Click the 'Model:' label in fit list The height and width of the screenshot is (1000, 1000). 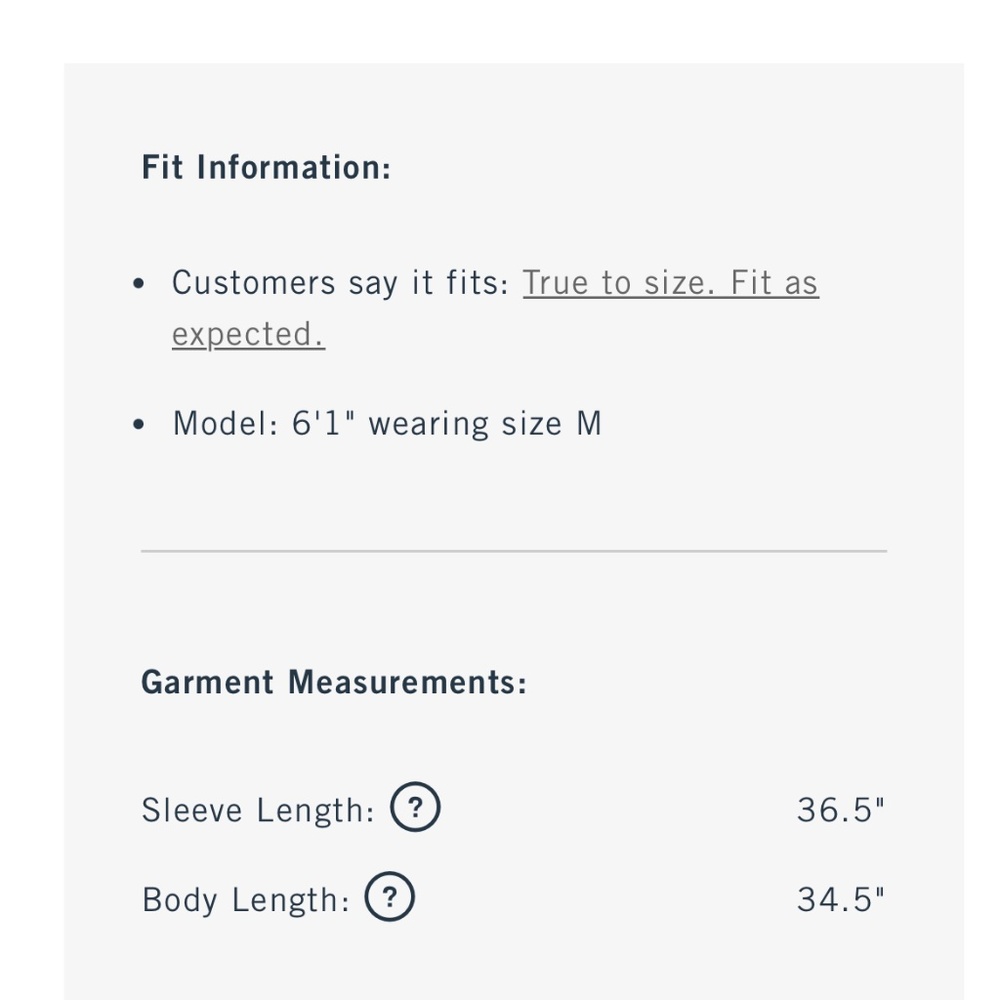[x=226, y=423]
